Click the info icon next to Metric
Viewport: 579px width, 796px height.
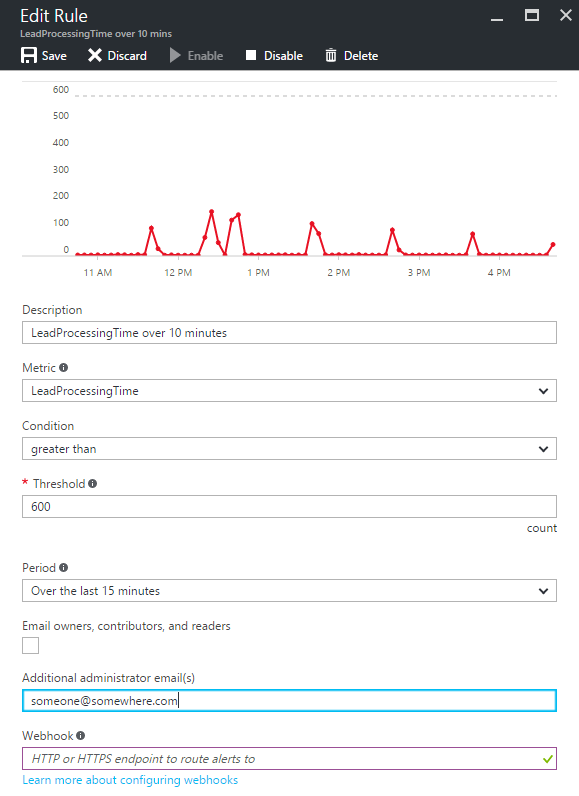[63, 368]
